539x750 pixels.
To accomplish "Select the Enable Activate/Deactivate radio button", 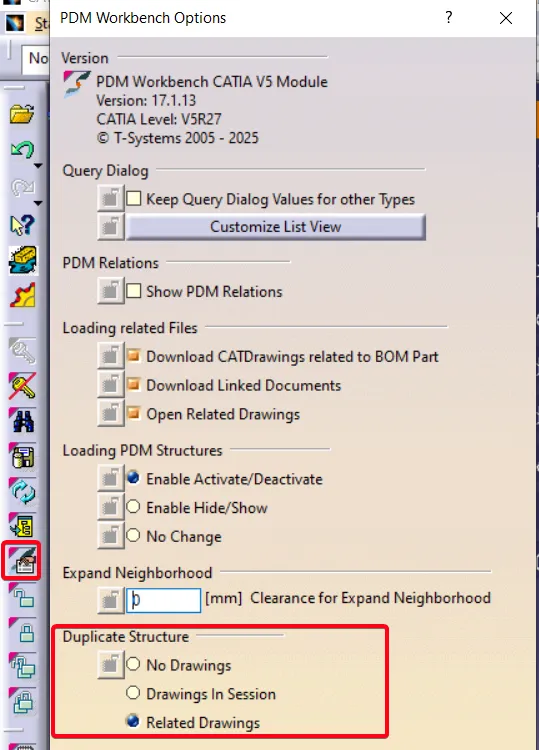I will coord(133,478).
